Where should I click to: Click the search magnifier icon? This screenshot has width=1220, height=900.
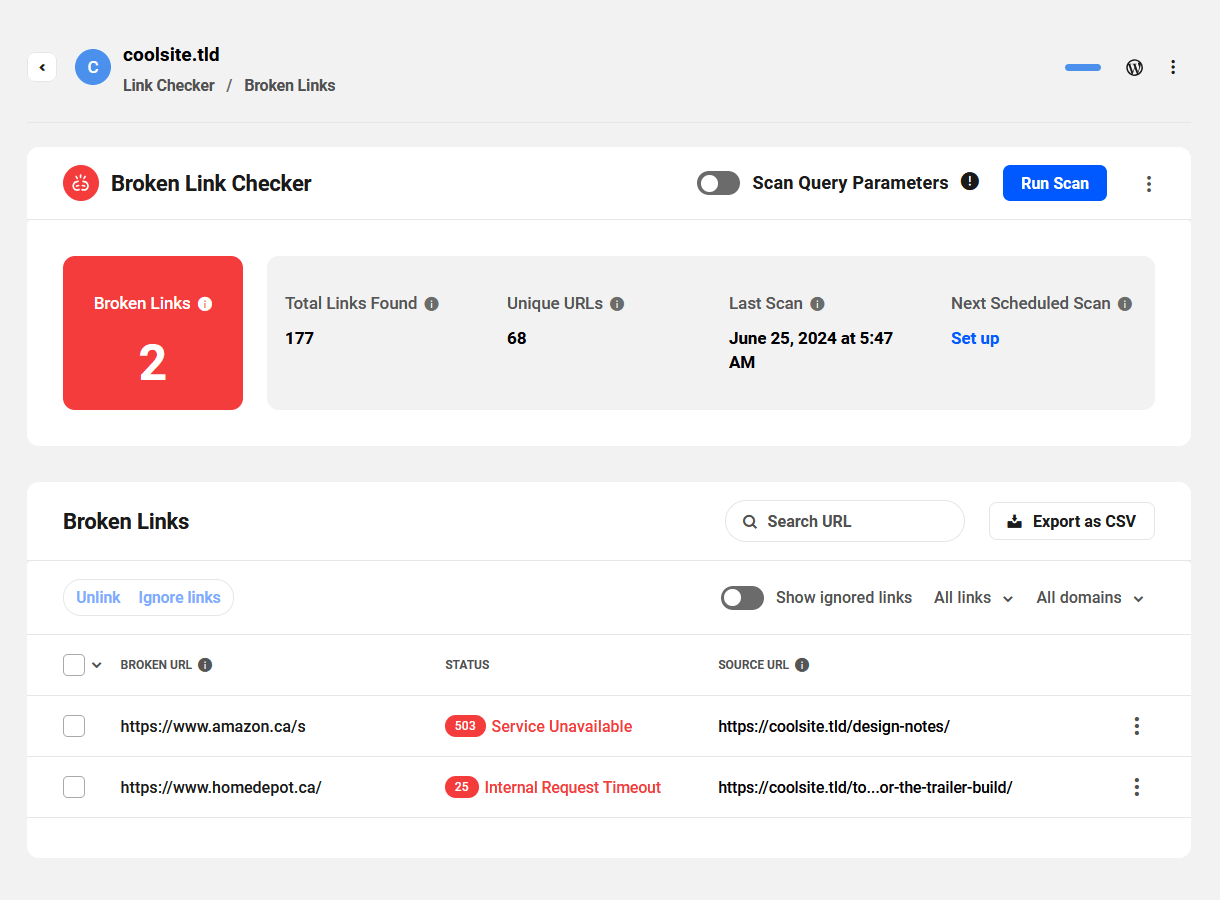750,521
